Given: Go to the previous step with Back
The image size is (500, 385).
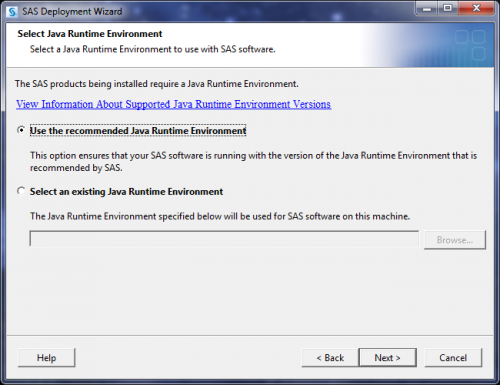Looking at the screenshot, I should [x=330, y=358].
